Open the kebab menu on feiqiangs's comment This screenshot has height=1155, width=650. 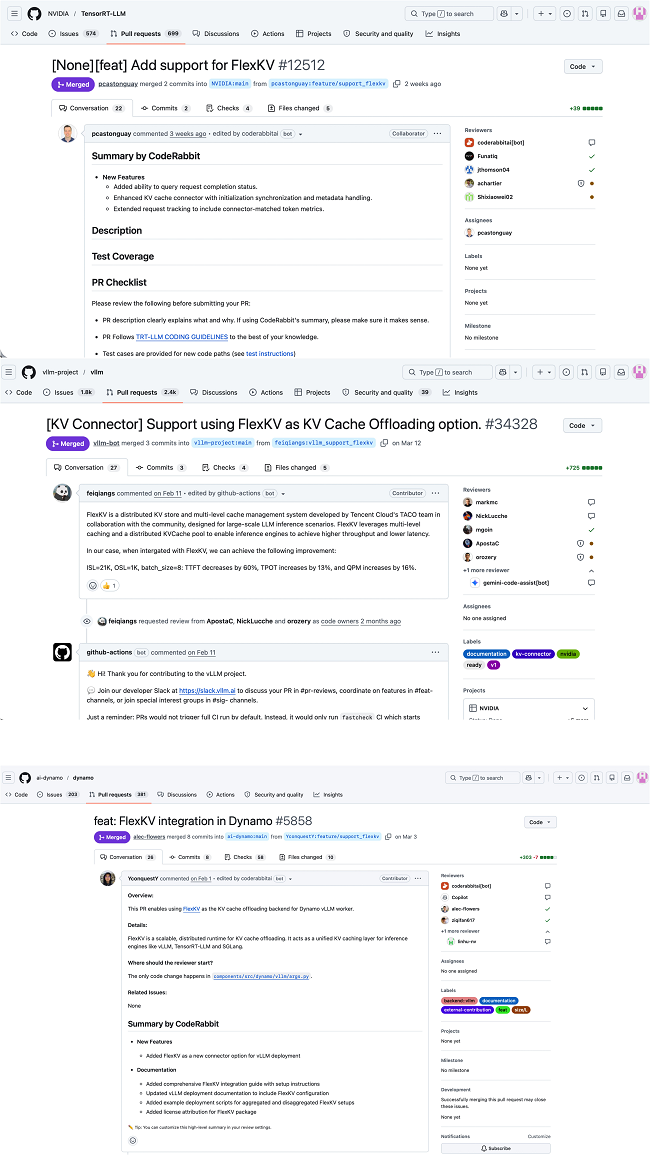(x=437, y=493)
